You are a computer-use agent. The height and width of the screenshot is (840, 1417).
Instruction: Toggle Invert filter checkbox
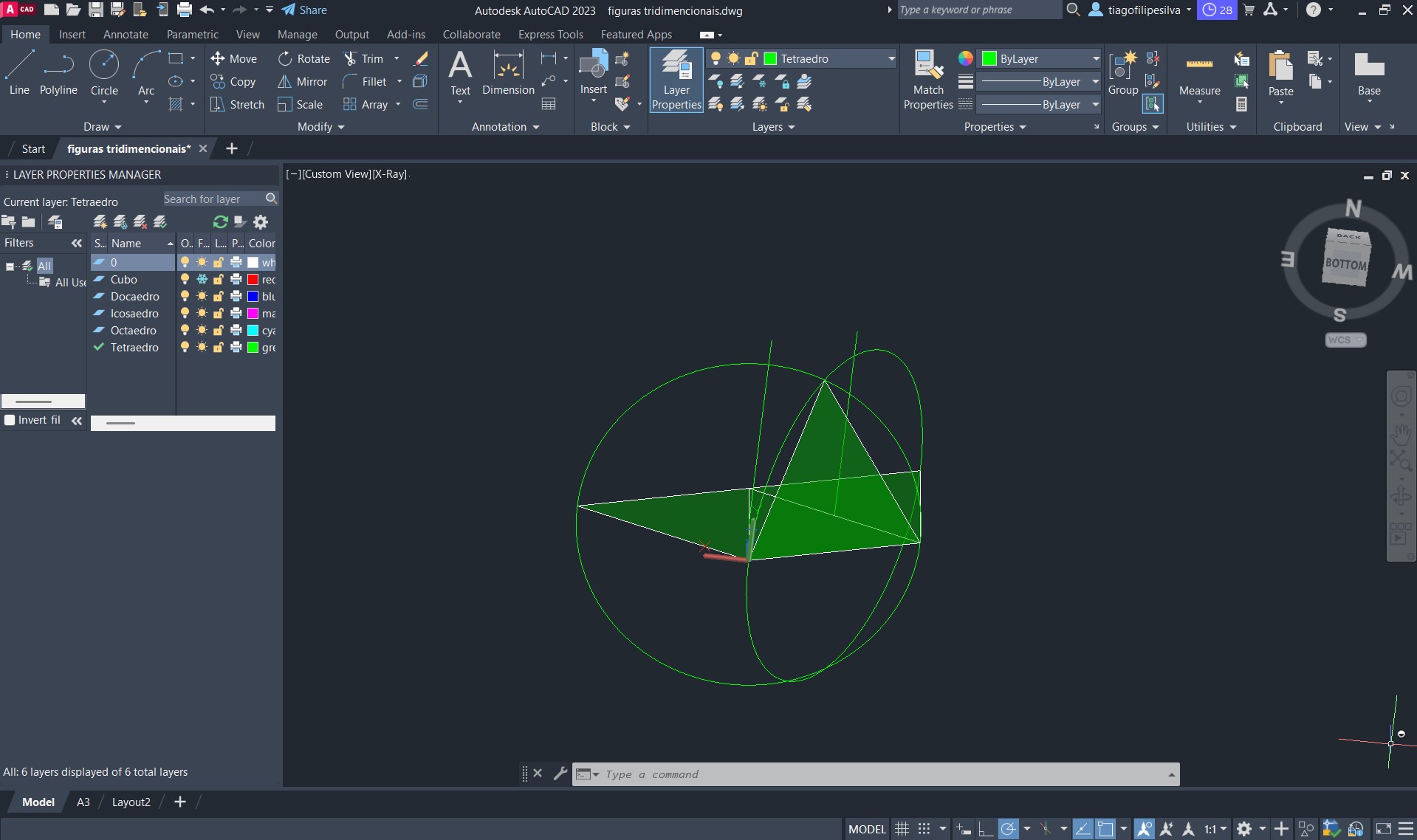tap(10, 420)
